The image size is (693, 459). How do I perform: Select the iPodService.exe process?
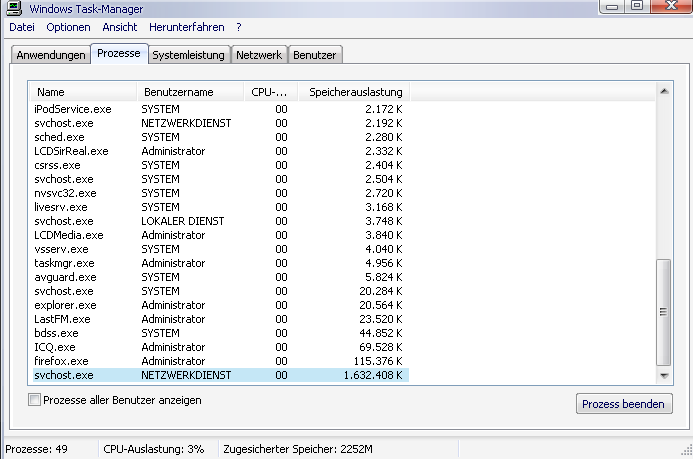tap(221, 109)
